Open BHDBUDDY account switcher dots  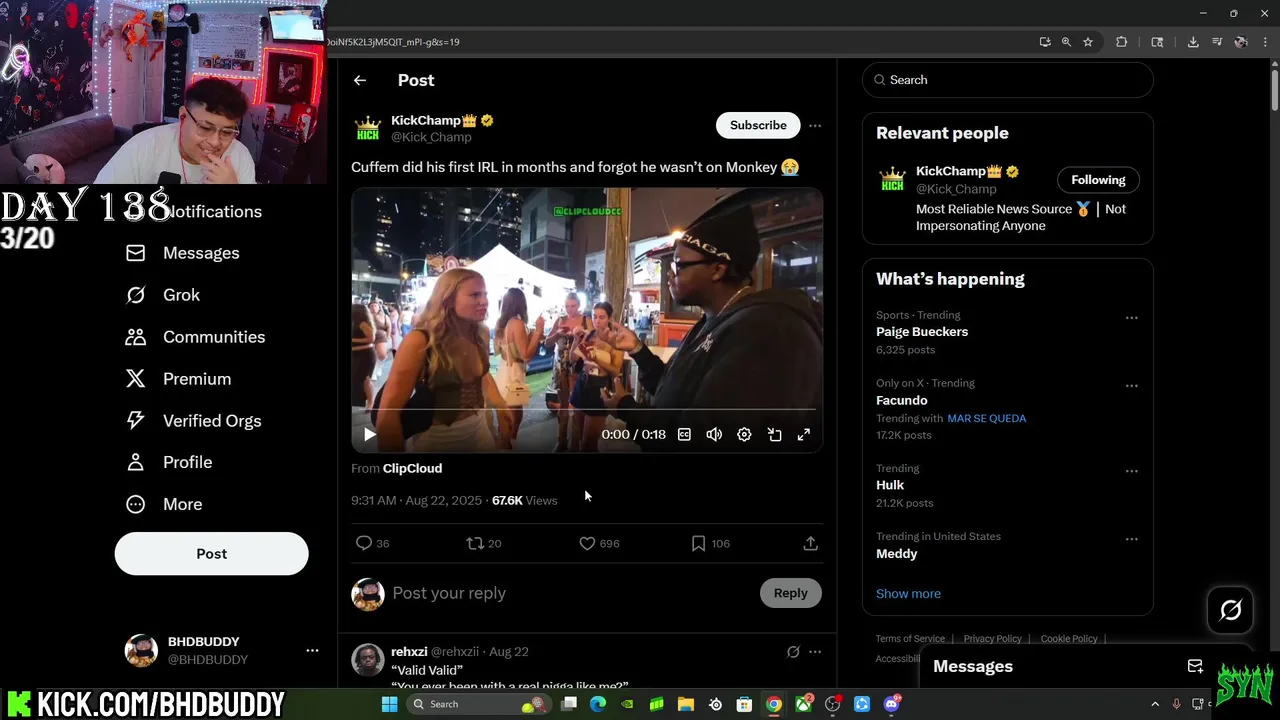[312, 650]
